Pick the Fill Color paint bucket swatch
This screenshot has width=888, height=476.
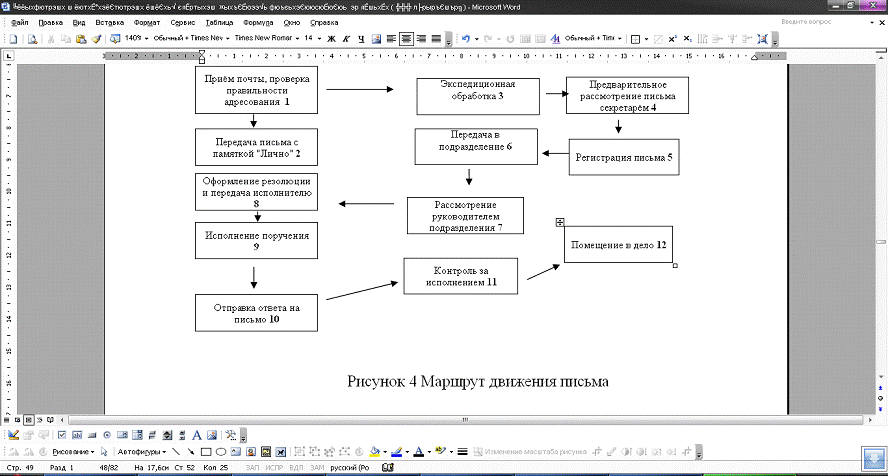pos(376,451)
